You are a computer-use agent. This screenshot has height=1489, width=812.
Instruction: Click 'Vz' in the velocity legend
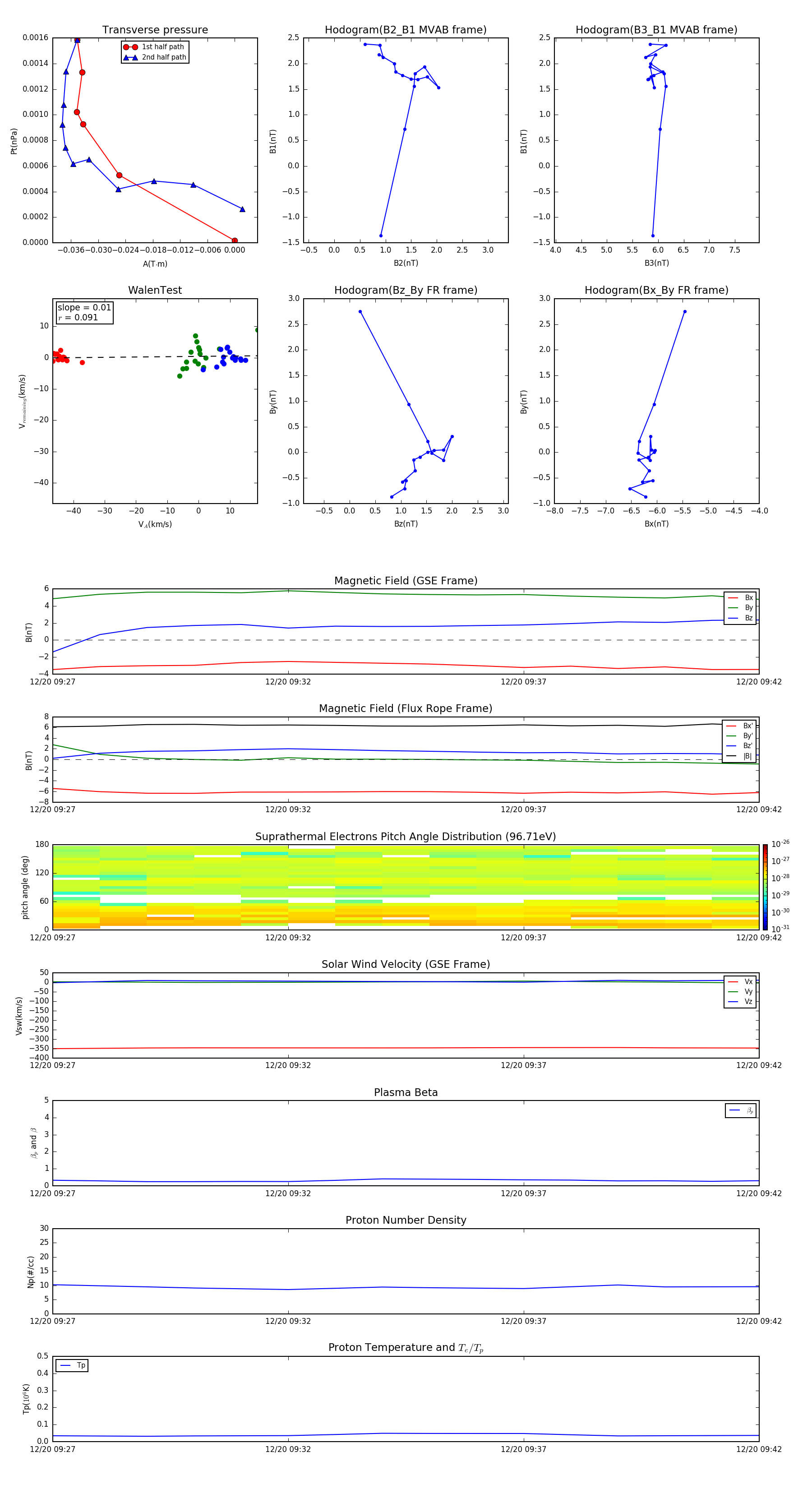749,1002
